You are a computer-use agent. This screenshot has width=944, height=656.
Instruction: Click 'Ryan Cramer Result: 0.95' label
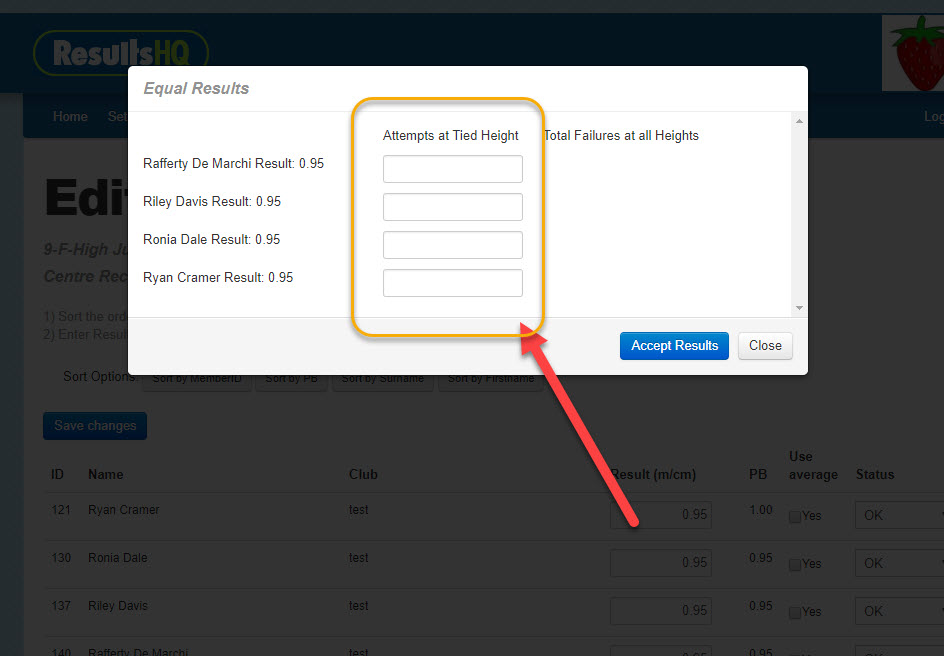click(x=218, y=277)
